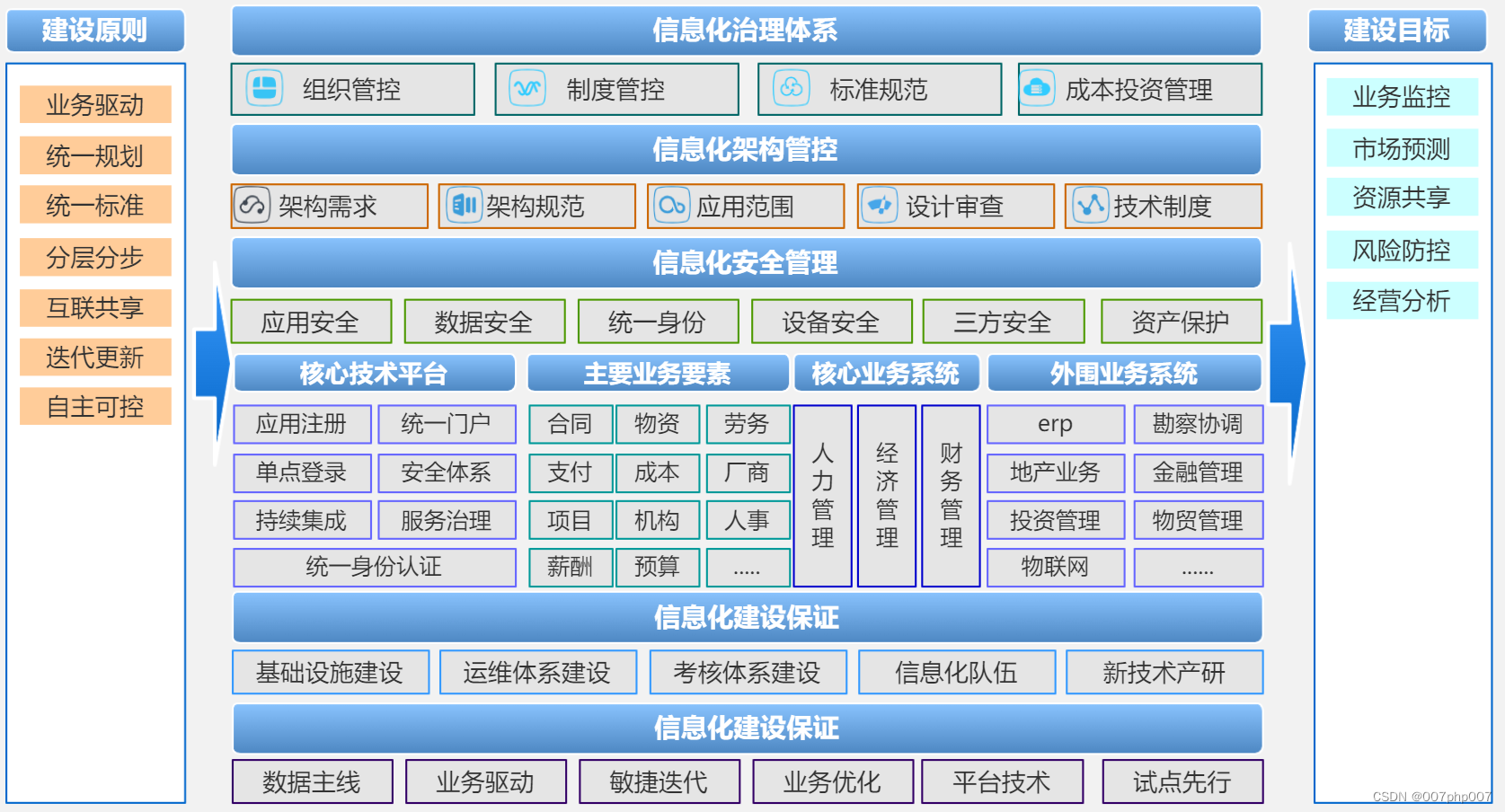Click the 设计审查 pencil icon
This screenshot has height=812, width=1505.
[881, 206]
